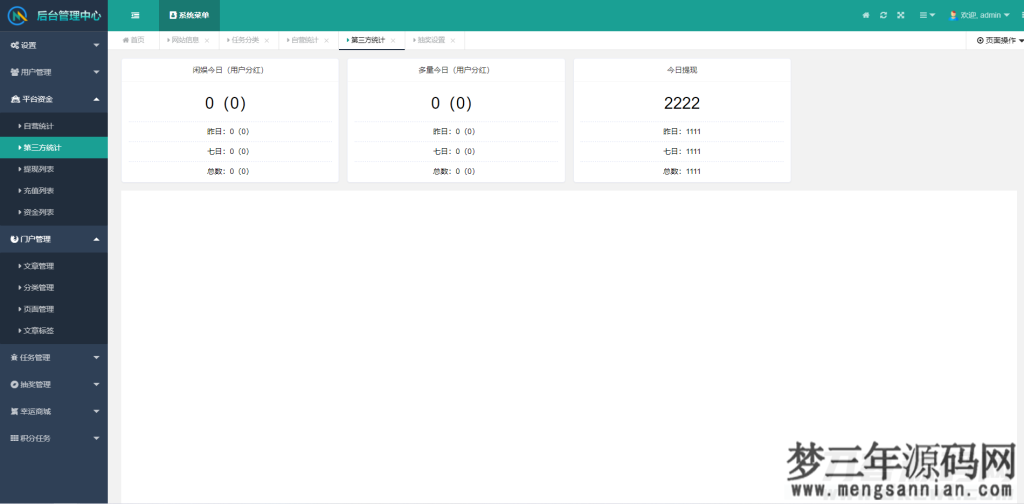Screen dimensions: 1024x504
Task: Click the 后台管理中心 logo icon
Action: click(18, 15)
